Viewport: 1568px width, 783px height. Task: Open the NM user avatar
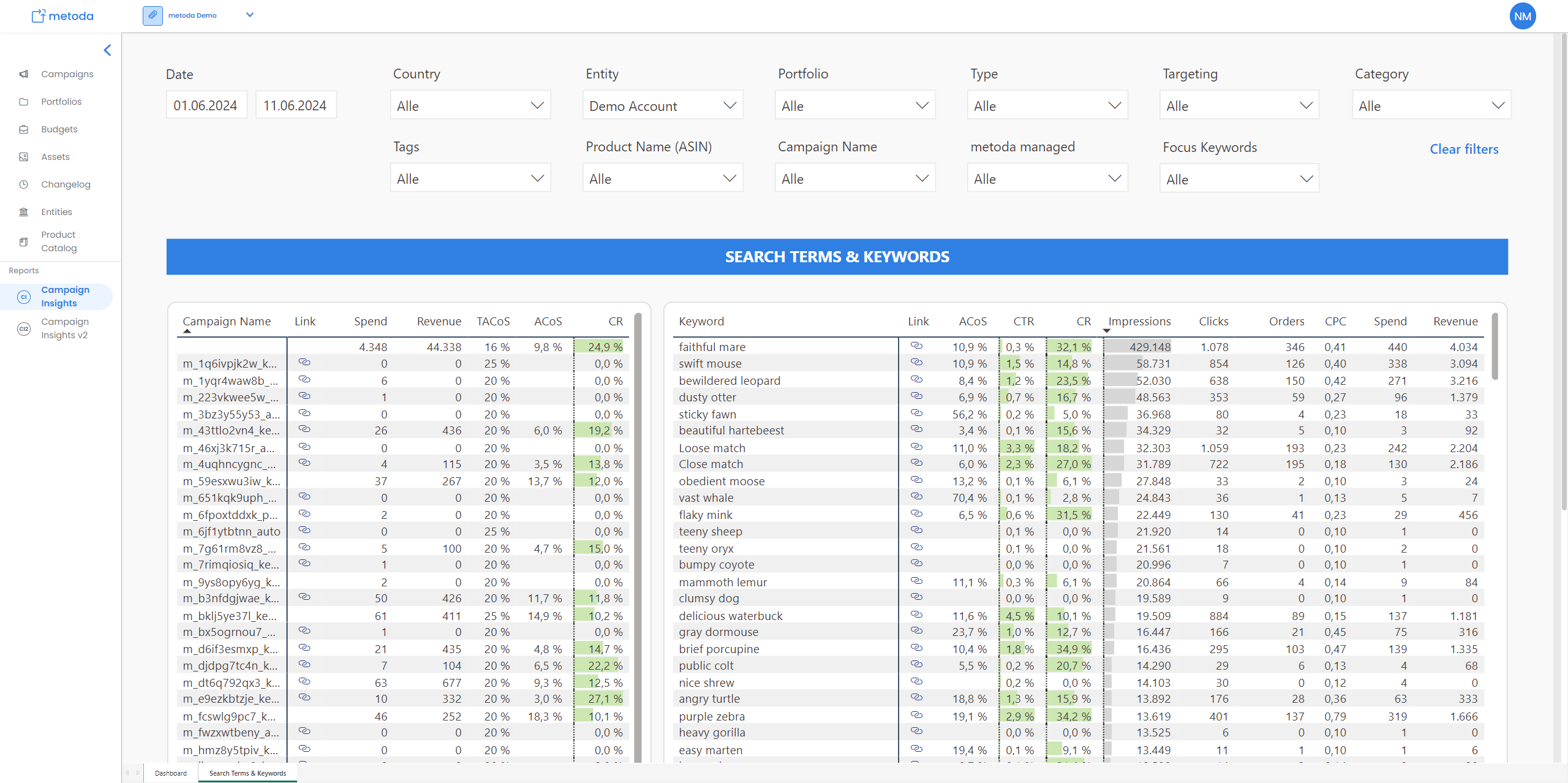tap(1522, 17)
